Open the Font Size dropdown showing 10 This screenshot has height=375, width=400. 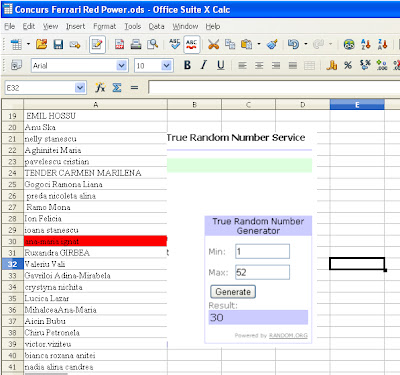(167, 66)
